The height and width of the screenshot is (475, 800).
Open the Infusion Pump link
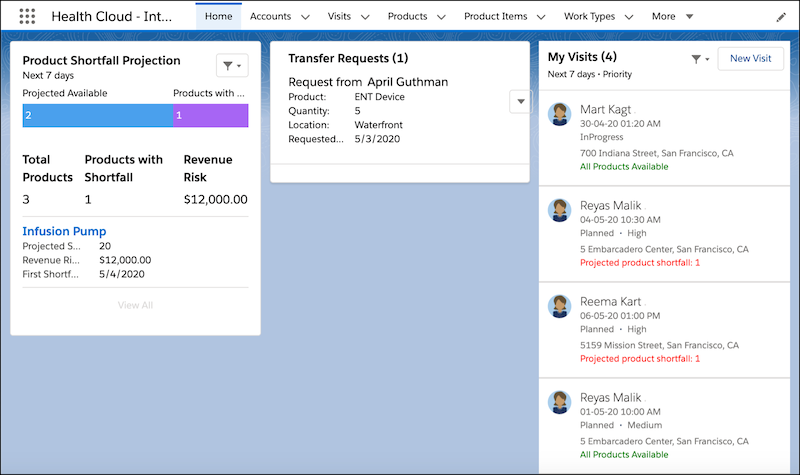click(x=64, y=231)
